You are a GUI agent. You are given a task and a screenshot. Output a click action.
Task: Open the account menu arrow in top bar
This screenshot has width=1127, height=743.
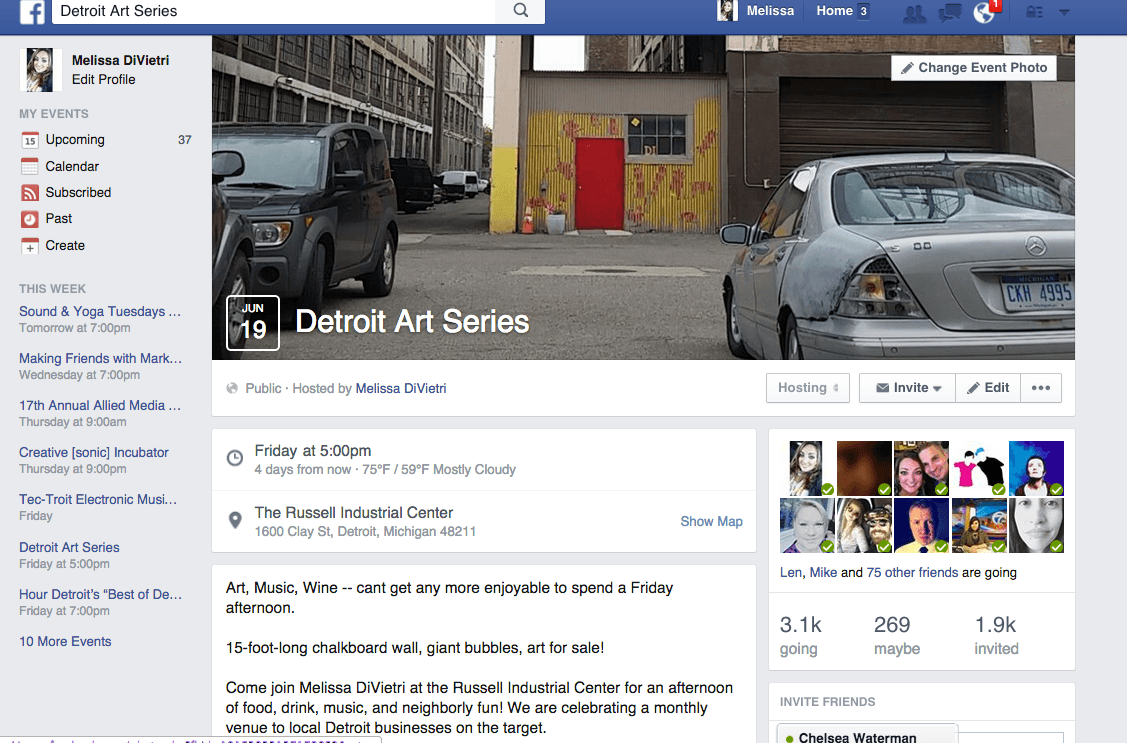pos(1064,12)
